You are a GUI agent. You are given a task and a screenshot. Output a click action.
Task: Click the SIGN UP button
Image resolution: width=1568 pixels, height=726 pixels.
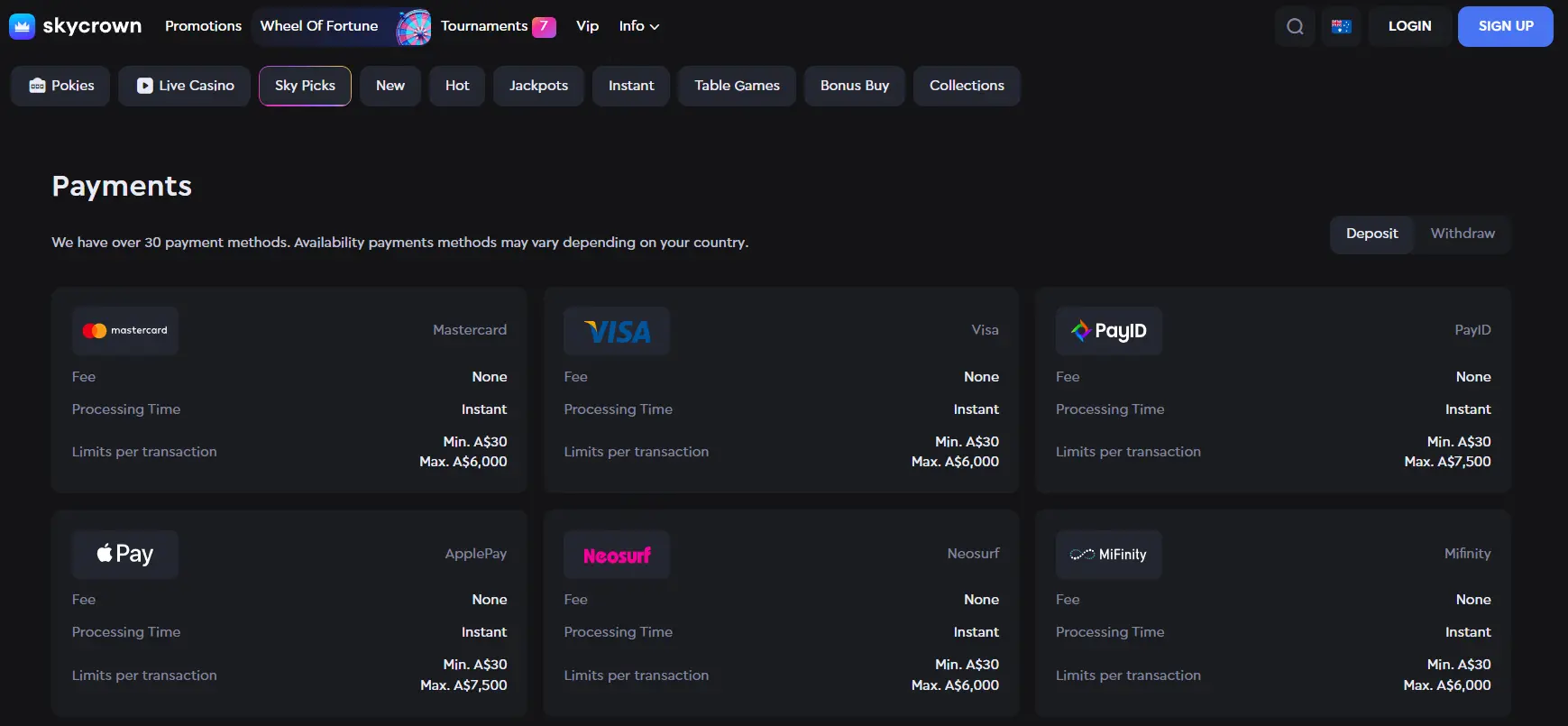pyautogui.click(x=1505, y=26)
